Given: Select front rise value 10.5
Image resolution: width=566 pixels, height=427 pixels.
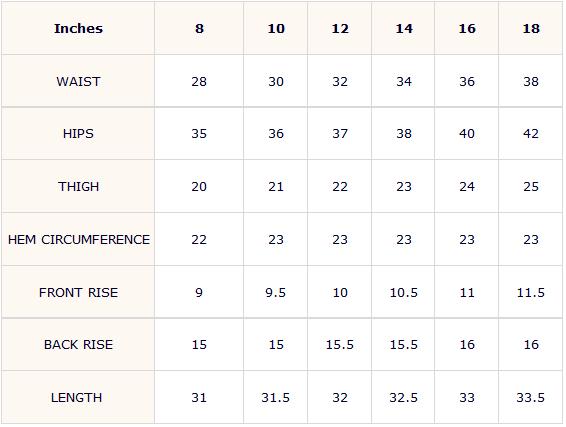Looking at the screenshot, I should 404,292.
